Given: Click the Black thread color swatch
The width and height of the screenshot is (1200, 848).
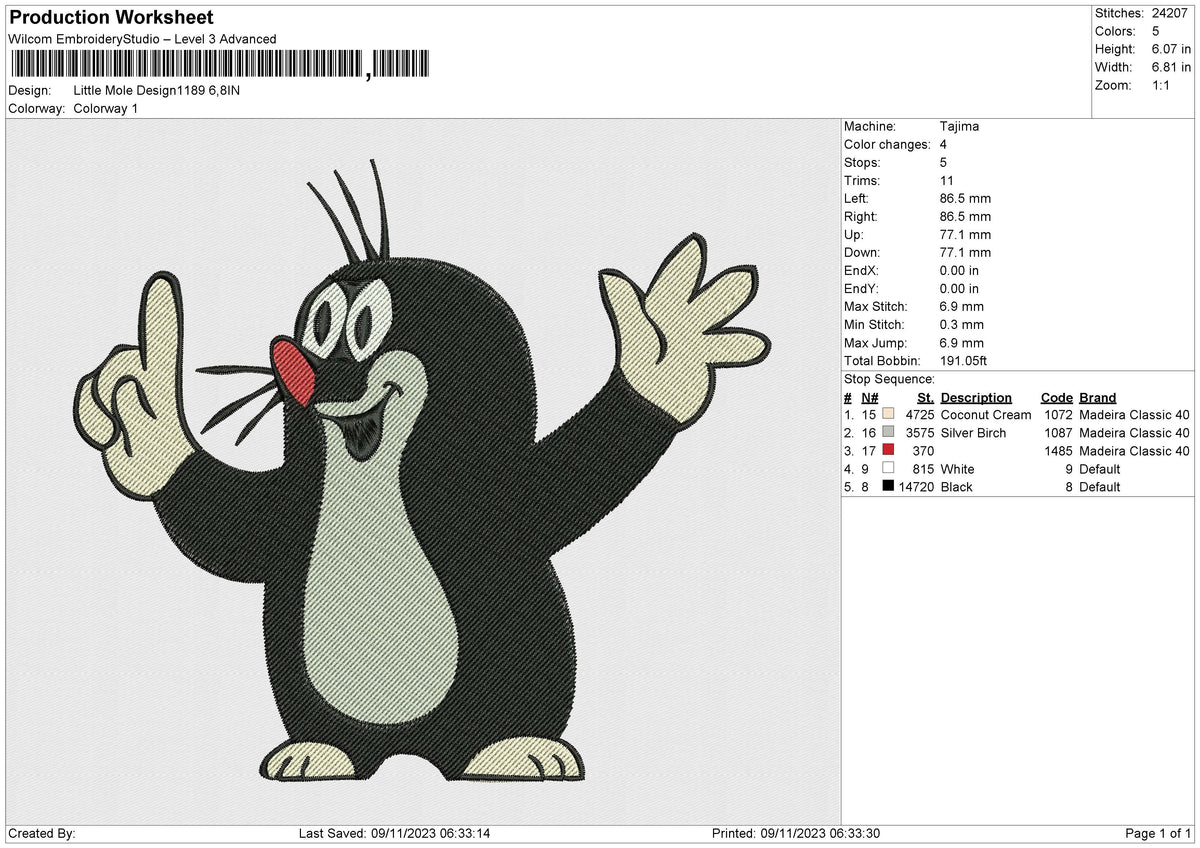Looking at the screenshot, I should (x=888, y=487).
